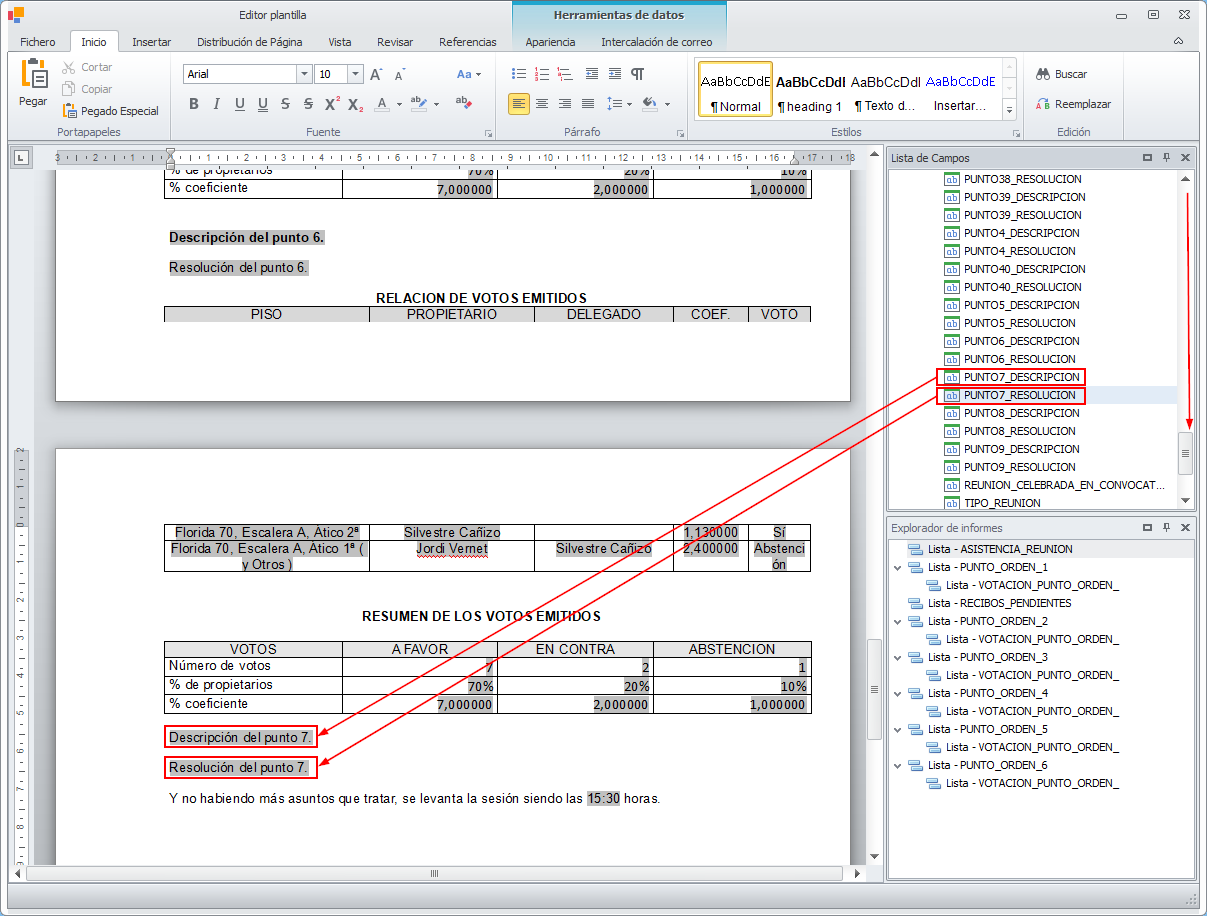1207x916 pixels.
Task: Click the font color swatch button
Action: coord(382,104)
